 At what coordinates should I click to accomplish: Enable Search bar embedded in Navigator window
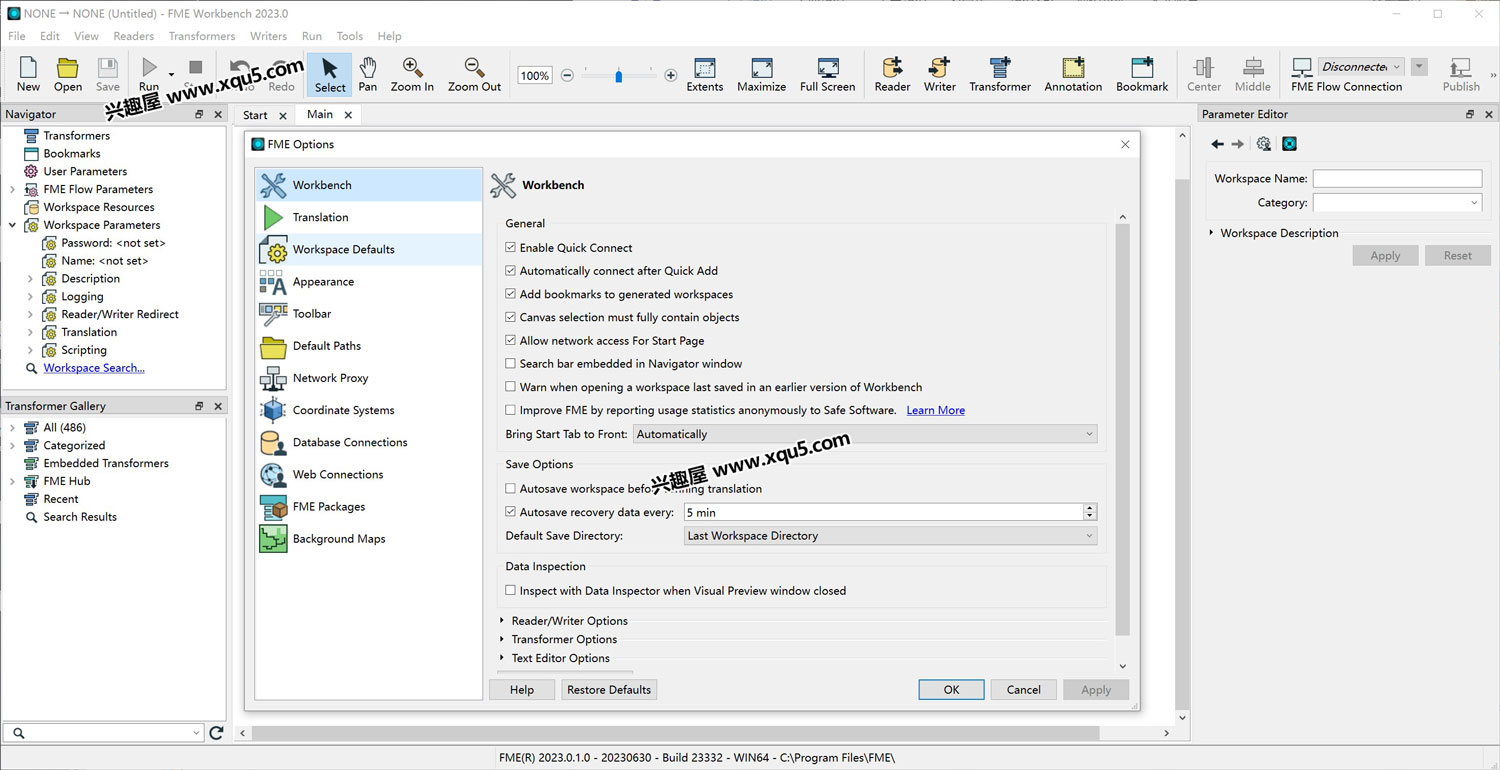tap(511, 364)
